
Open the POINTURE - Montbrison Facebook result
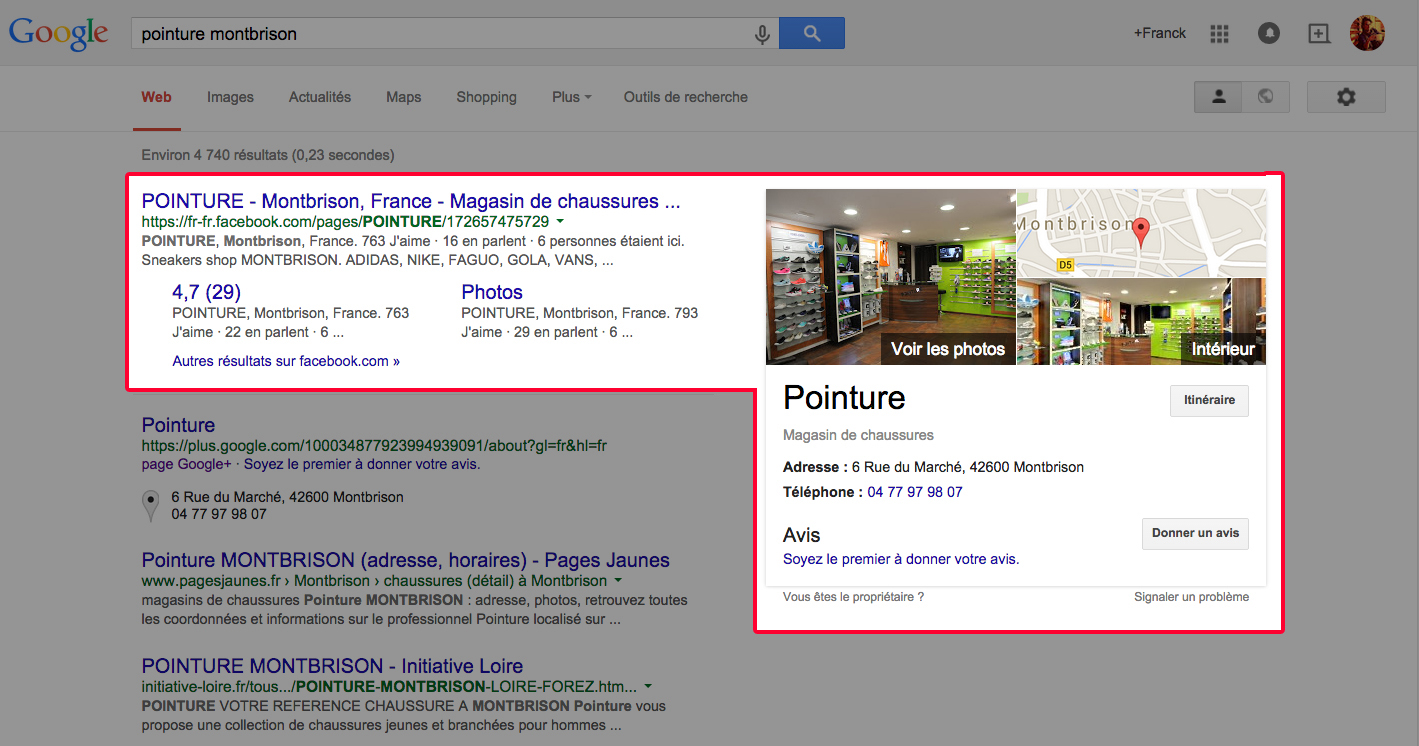[x=411, y=201]
